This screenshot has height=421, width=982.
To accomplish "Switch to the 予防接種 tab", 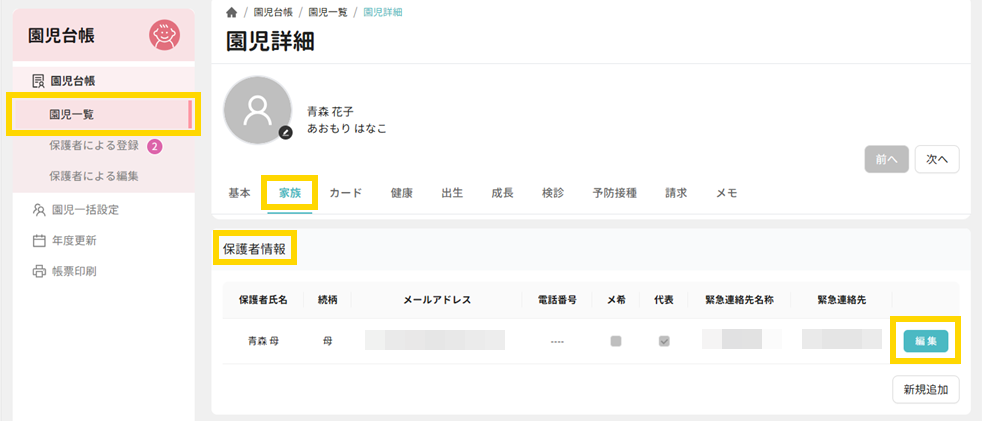I will 614,193.
